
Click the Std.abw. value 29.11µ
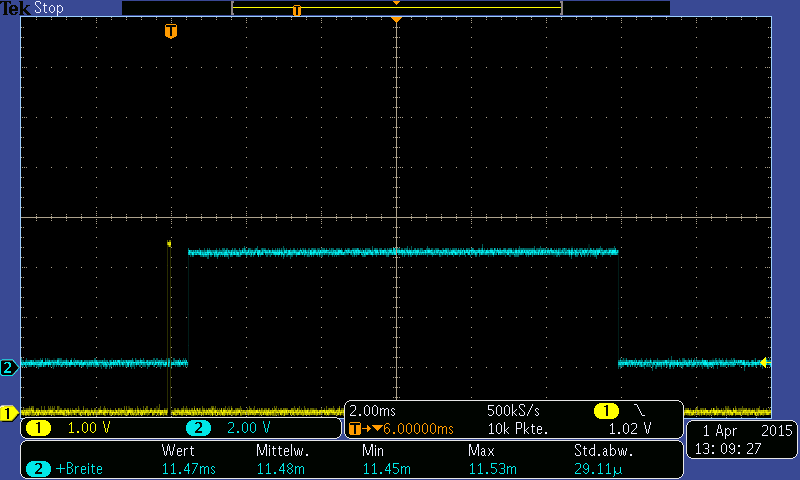tap(598, 469)
